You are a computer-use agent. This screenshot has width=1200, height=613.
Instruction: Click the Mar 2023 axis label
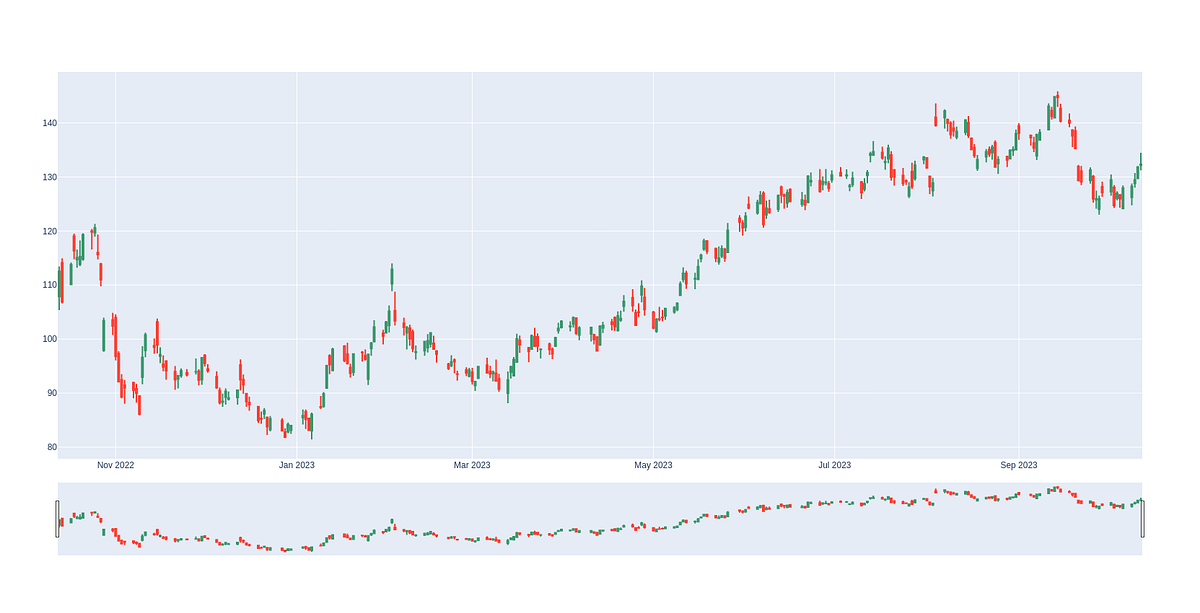(471, 465)
